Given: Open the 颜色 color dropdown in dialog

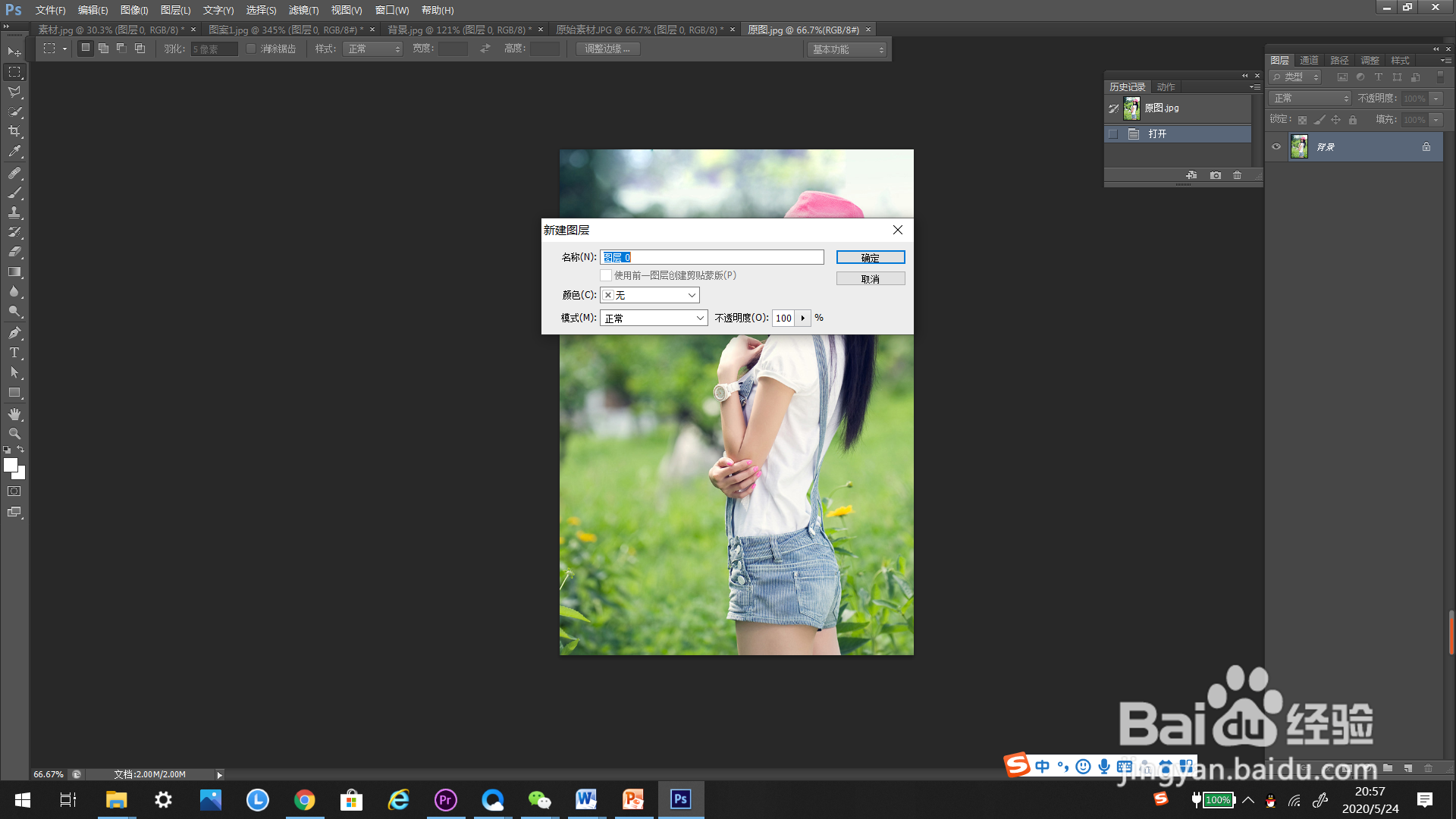Looking at the screenshot, I should point(650,295).
